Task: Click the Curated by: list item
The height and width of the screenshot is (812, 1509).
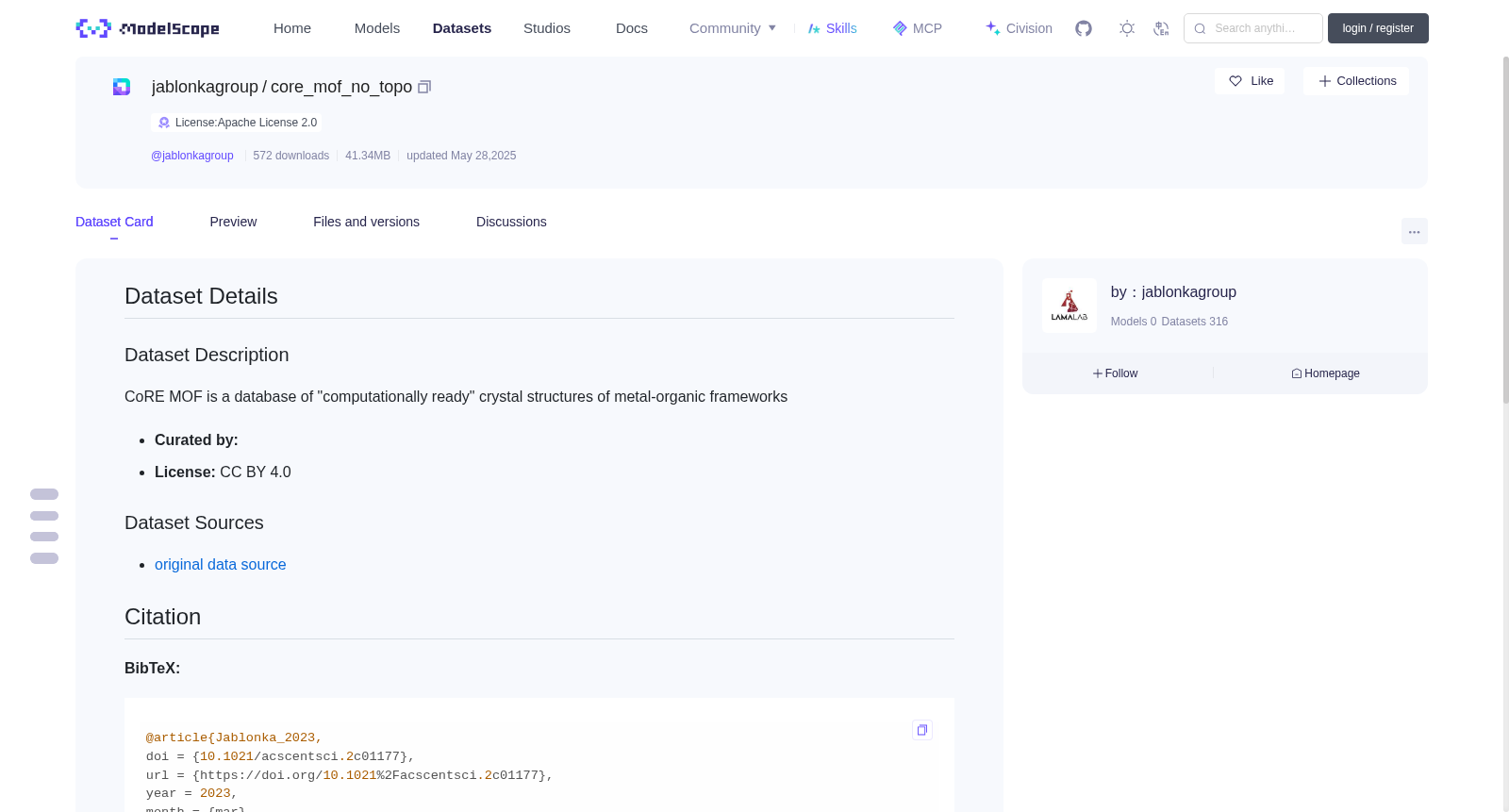Action: coord(196,439)
